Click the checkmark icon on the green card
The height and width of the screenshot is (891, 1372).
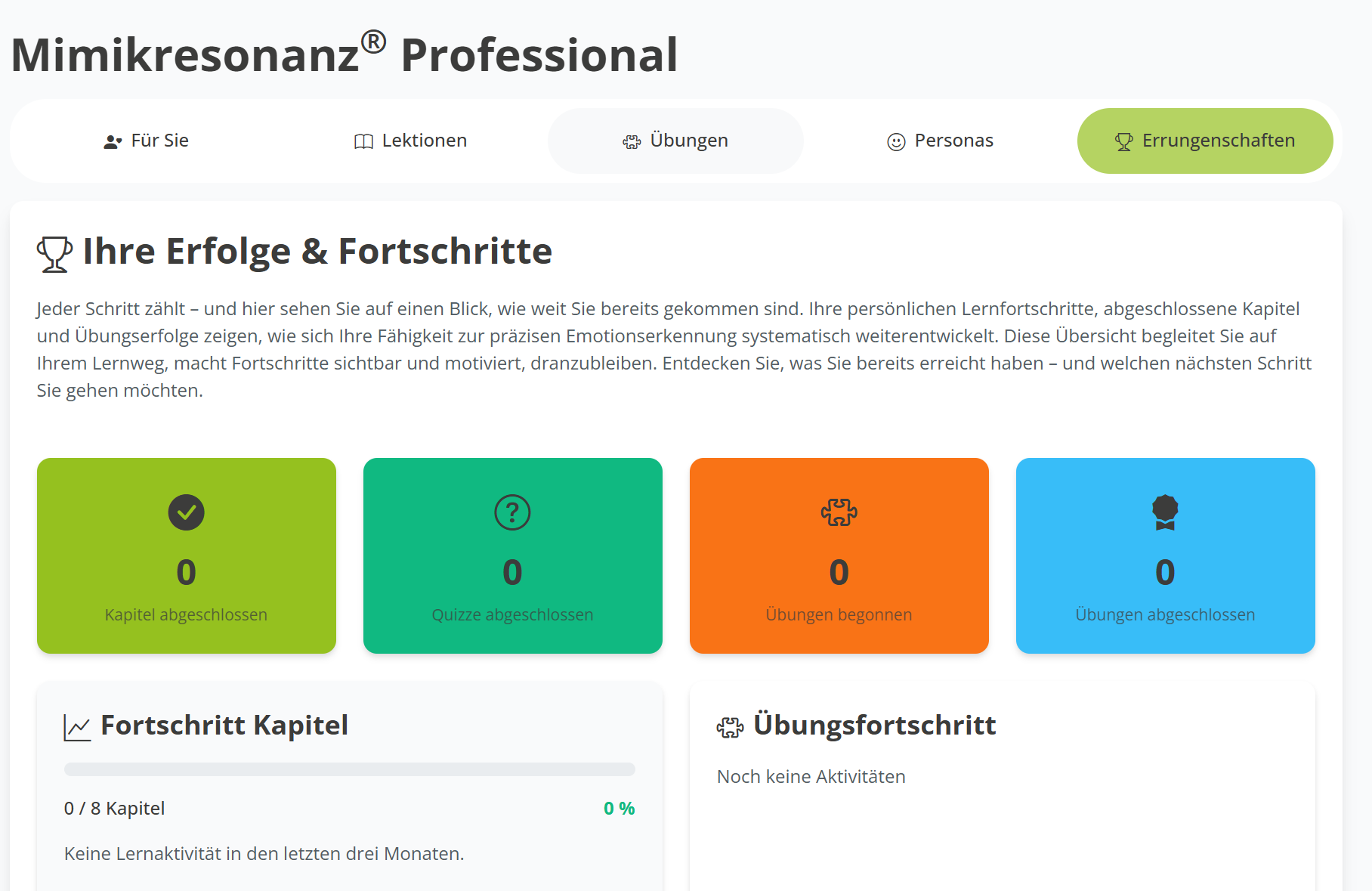point(186,512)
